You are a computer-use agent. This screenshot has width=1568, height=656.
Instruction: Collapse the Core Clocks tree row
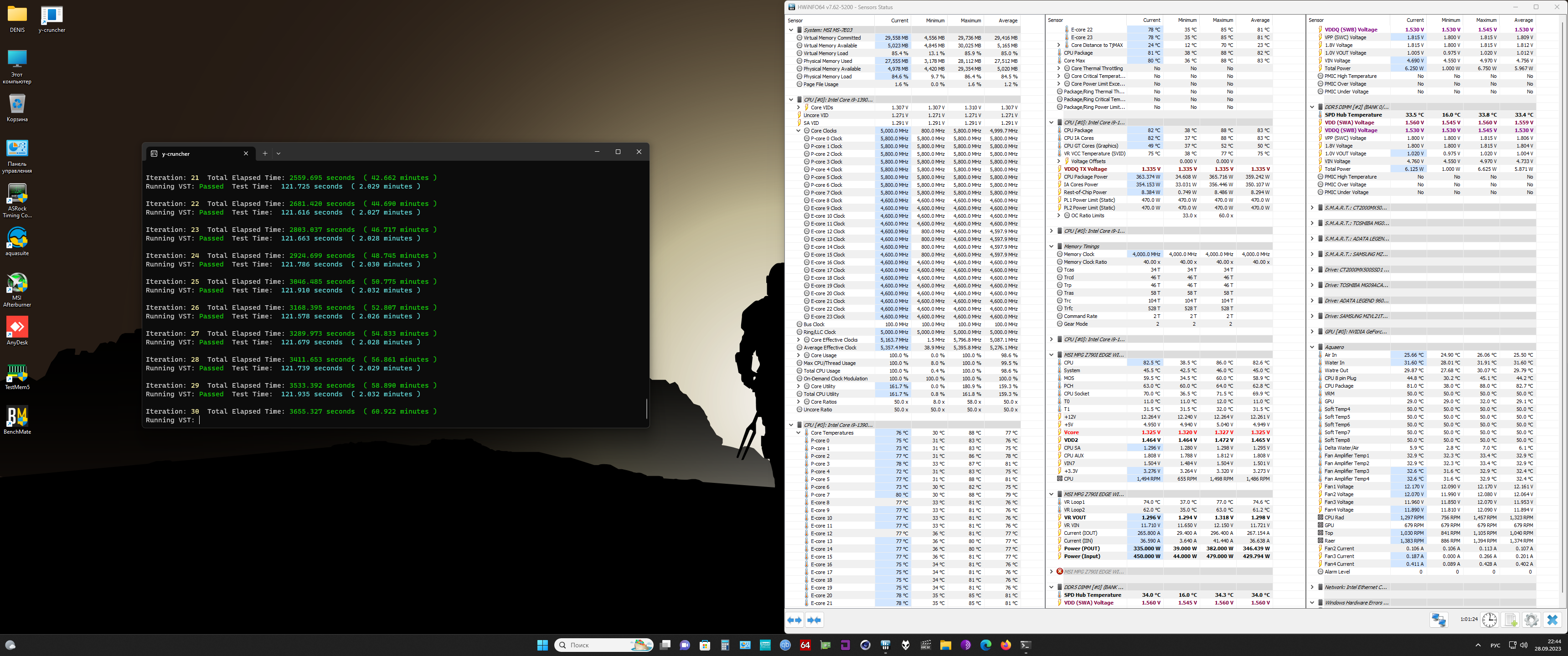(799, 131)
